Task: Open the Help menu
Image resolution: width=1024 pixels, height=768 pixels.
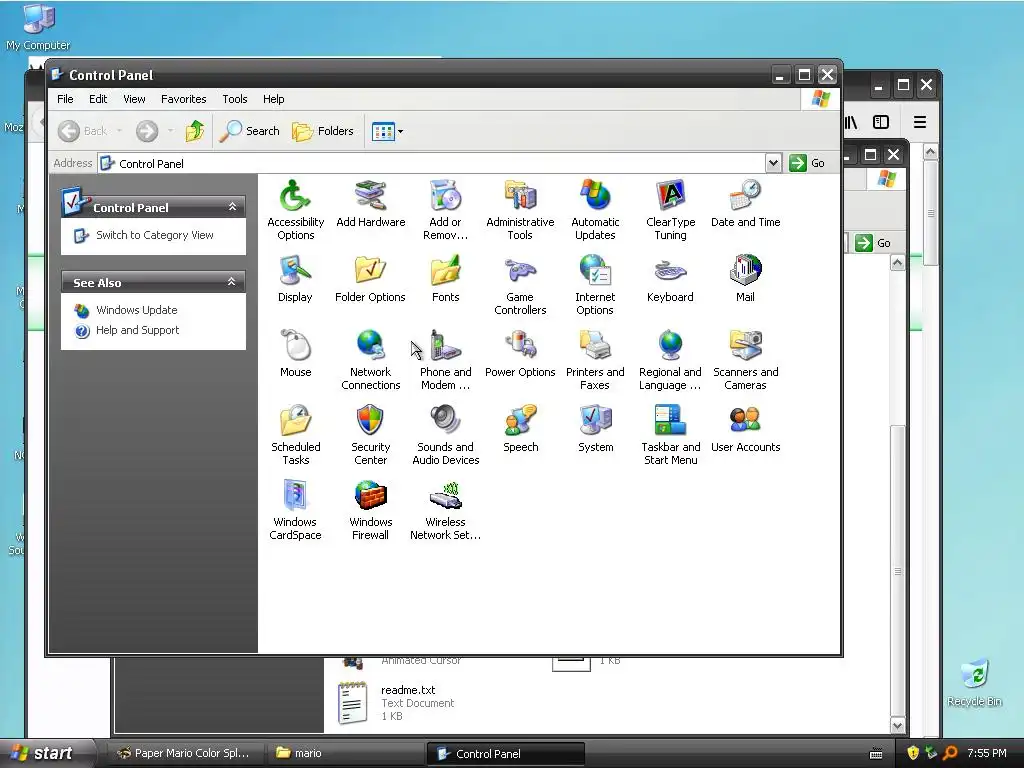Action: [274, 99]
